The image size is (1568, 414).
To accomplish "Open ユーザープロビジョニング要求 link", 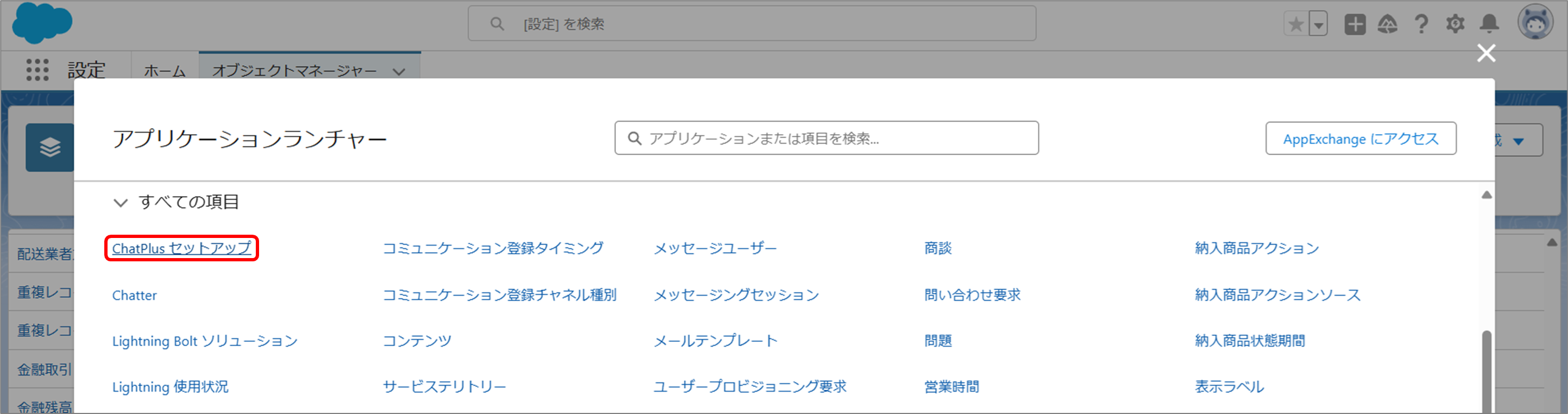I will pos(750,387).
